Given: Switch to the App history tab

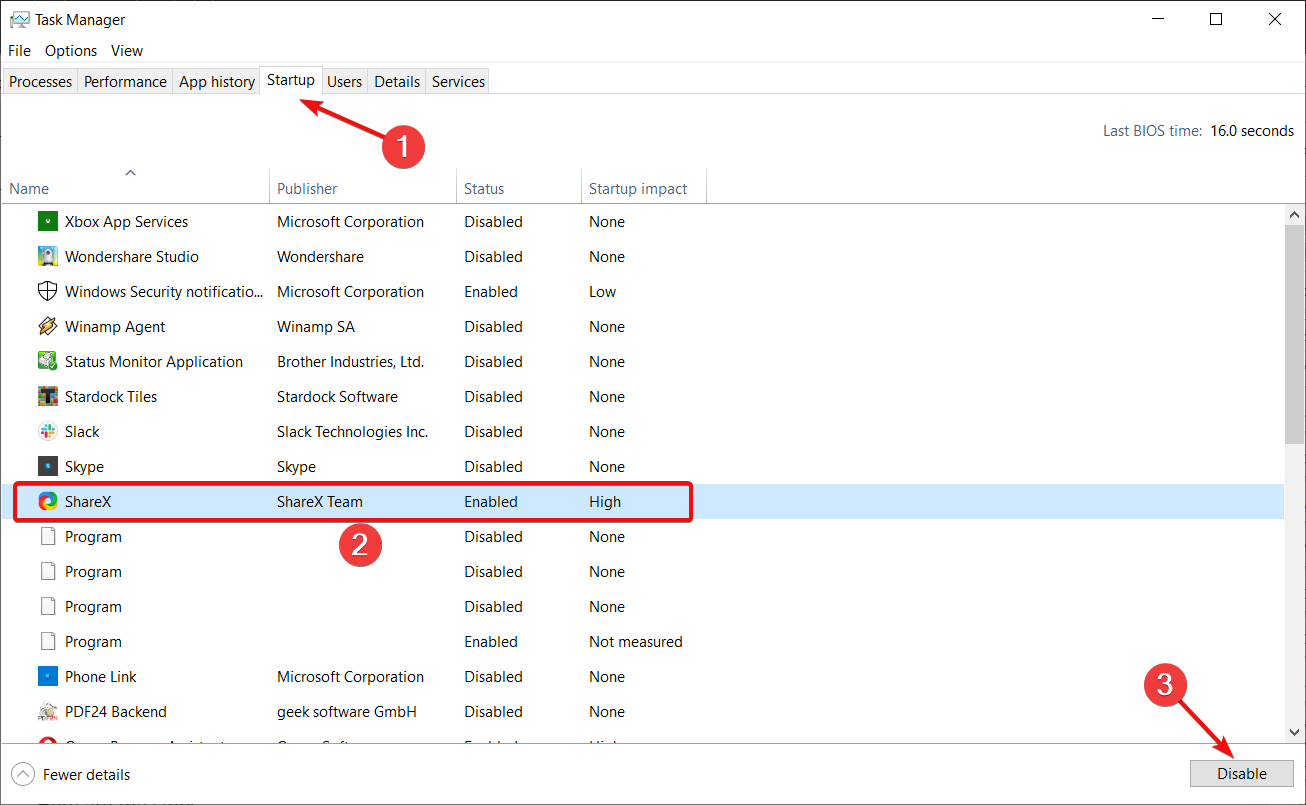Looking at the screenshot, I should (x=217, y=82).
